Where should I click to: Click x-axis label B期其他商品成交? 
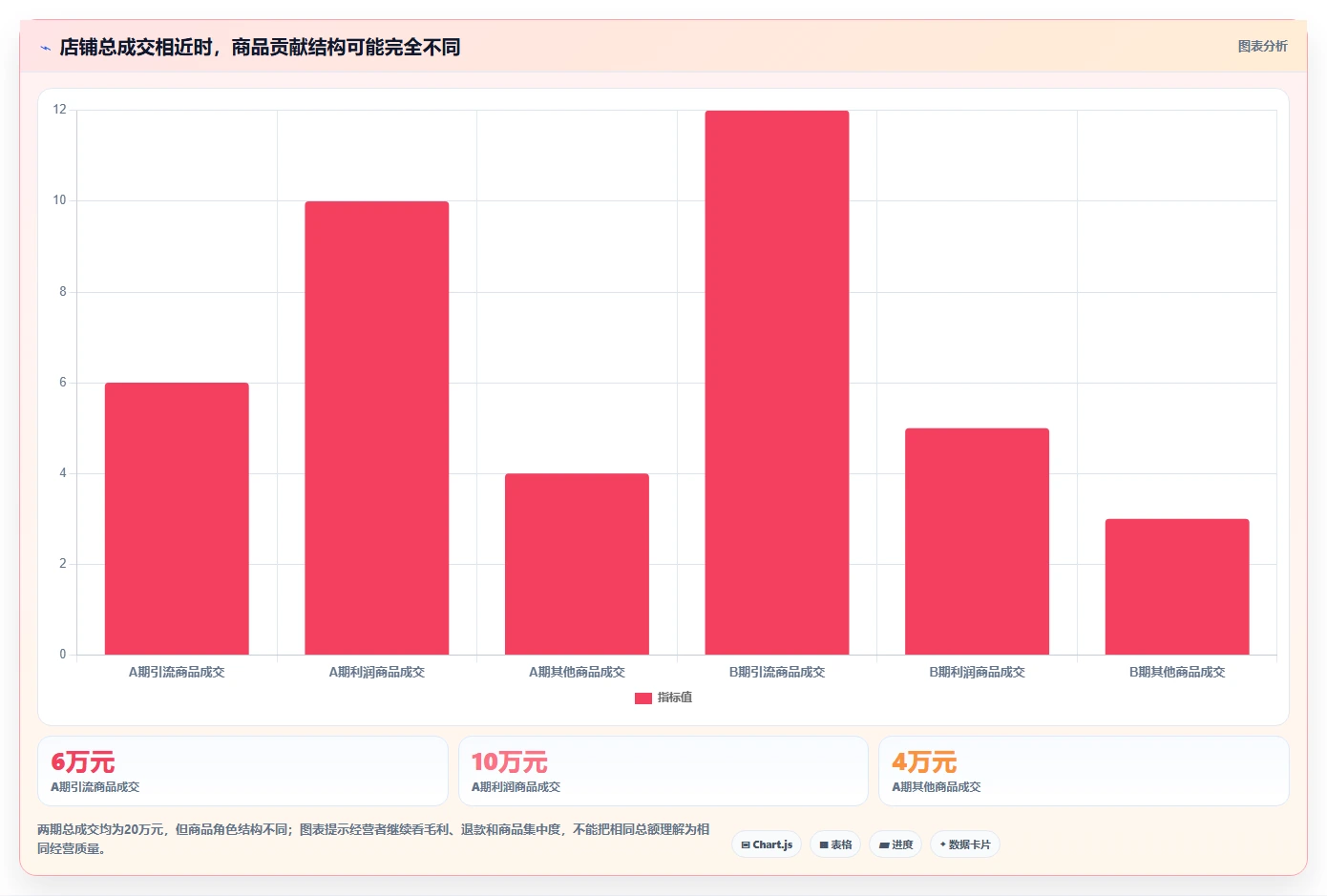click(x=1177, y=672)
